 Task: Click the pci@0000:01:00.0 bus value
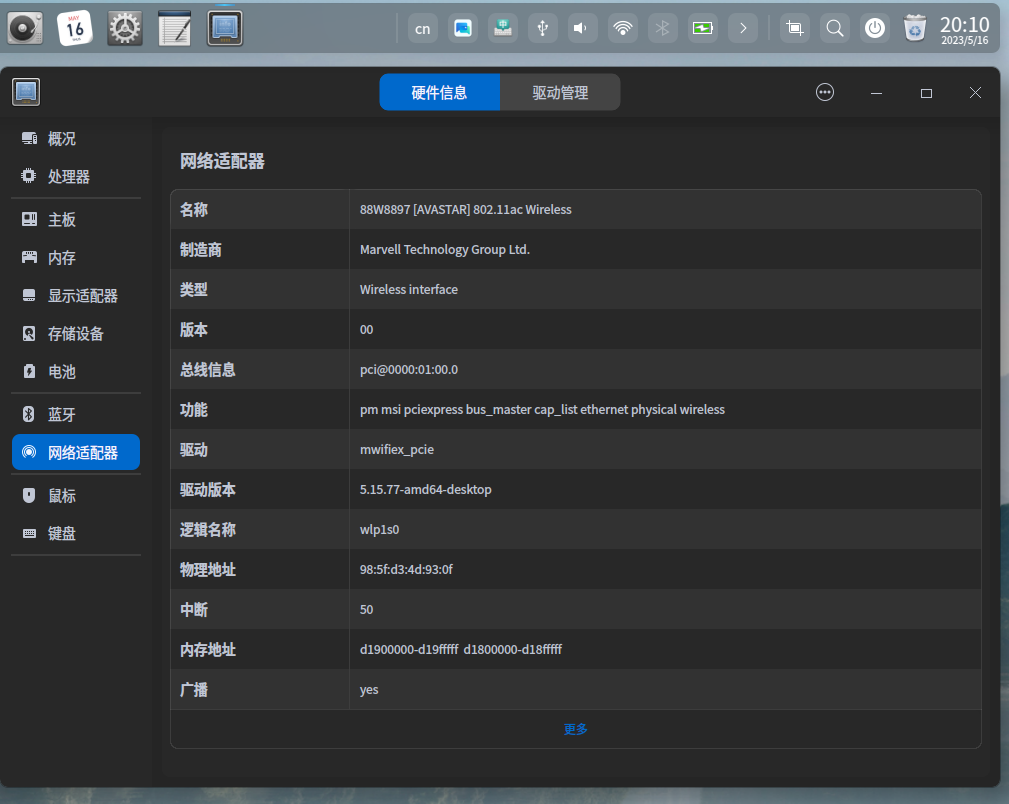pos(409,369)
